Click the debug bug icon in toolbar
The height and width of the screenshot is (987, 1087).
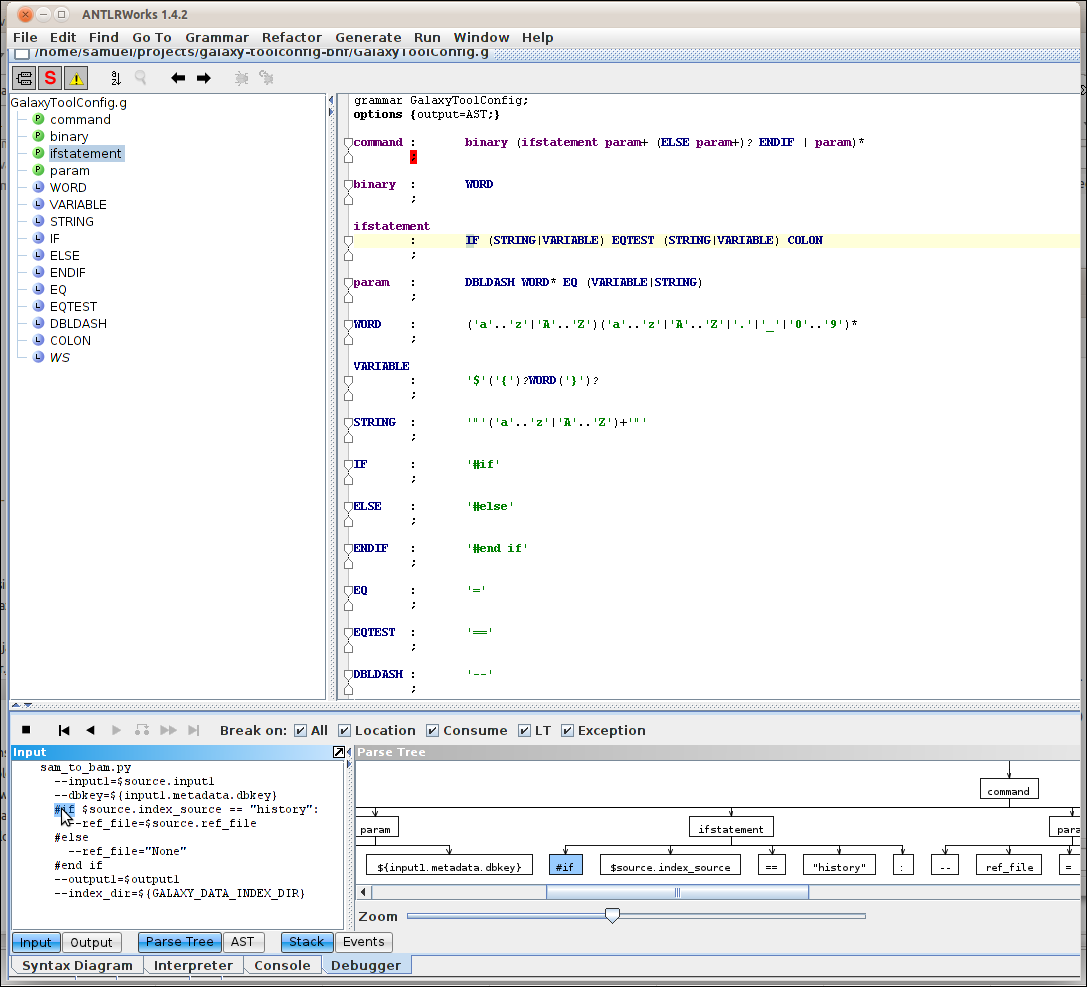coord(241,78)
